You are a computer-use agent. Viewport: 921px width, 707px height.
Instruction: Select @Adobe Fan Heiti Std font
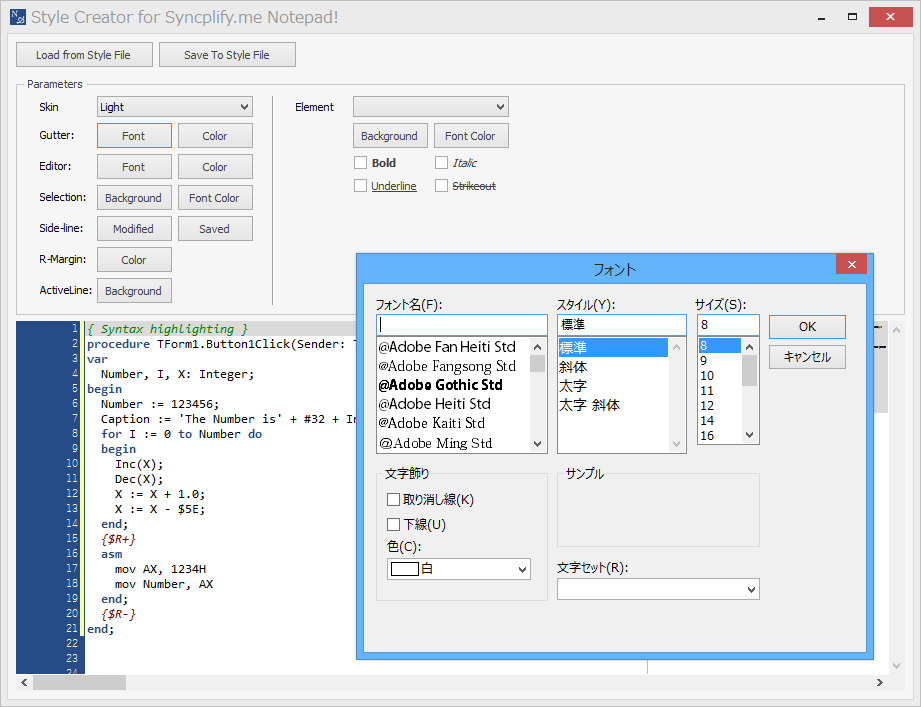448,347
